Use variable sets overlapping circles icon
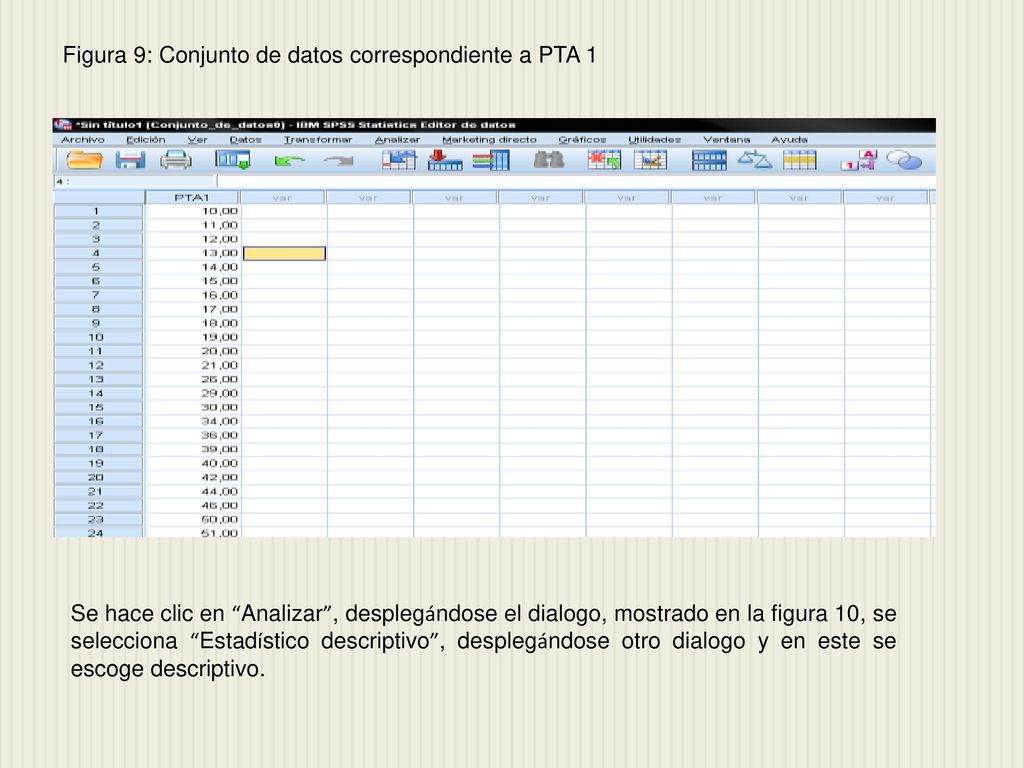 tap(904, 160)
